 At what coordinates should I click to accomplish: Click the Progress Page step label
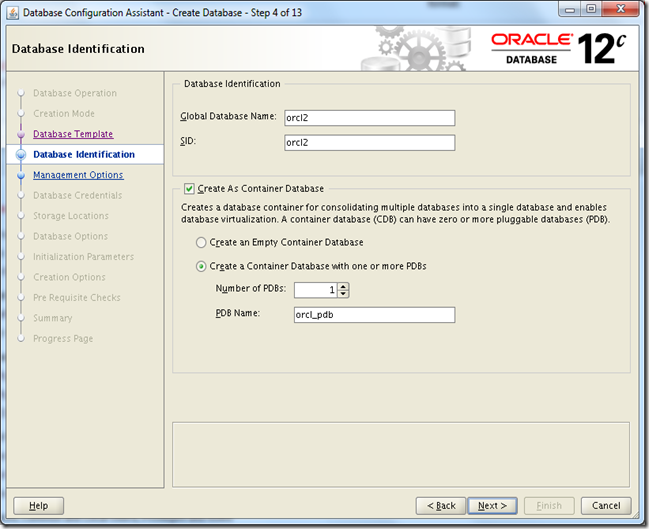[63, 339]
